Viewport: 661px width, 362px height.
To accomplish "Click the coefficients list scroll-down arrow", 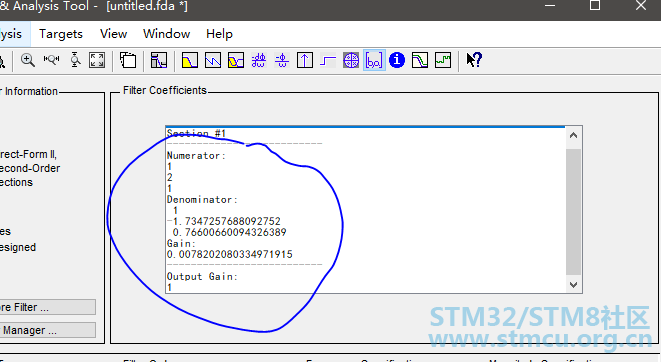I will (573, 284).
